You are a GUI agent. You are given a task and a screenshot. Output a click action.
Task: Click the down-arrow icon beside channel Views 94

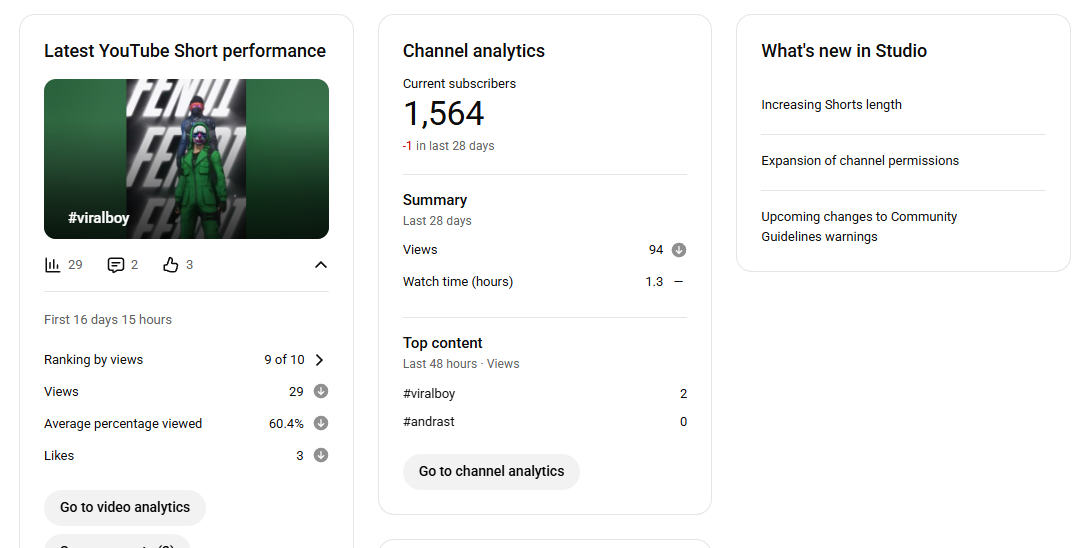pos(679,250)
